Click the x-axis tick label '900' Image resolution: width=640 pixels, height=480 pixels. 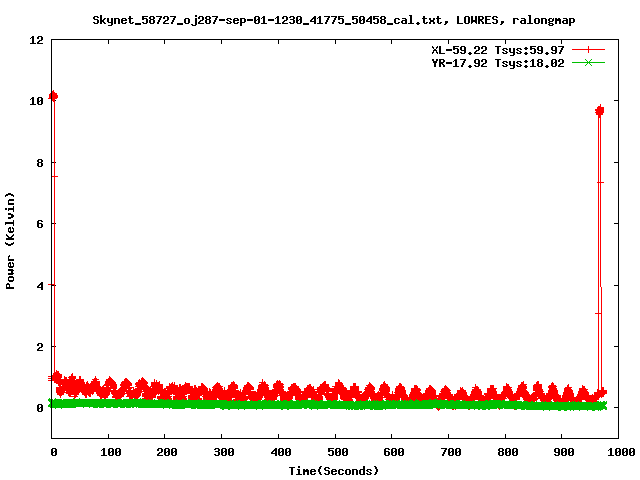564,452
